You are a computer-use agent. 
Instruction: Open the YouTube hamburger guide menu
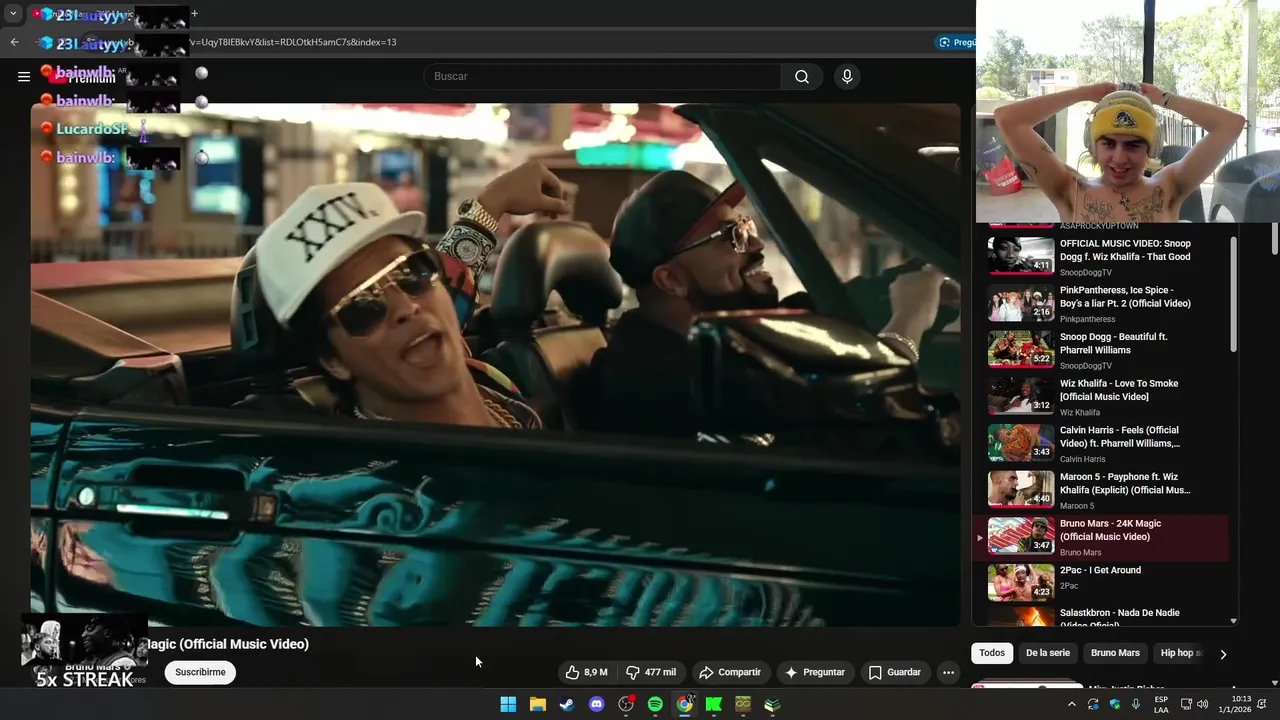pyautogui.click(x=24, y=76)
